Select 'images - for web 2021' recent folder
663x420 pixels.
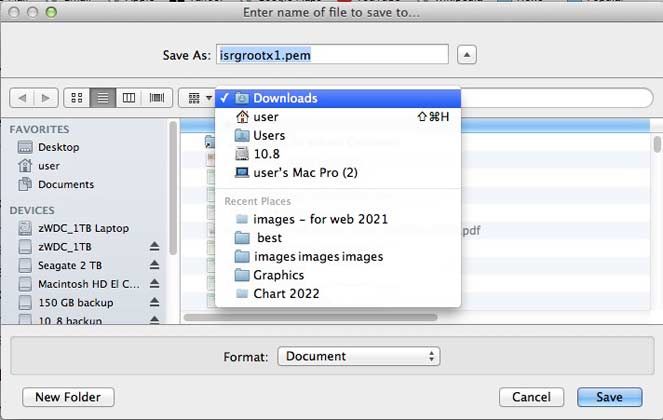tap(320, 219)
